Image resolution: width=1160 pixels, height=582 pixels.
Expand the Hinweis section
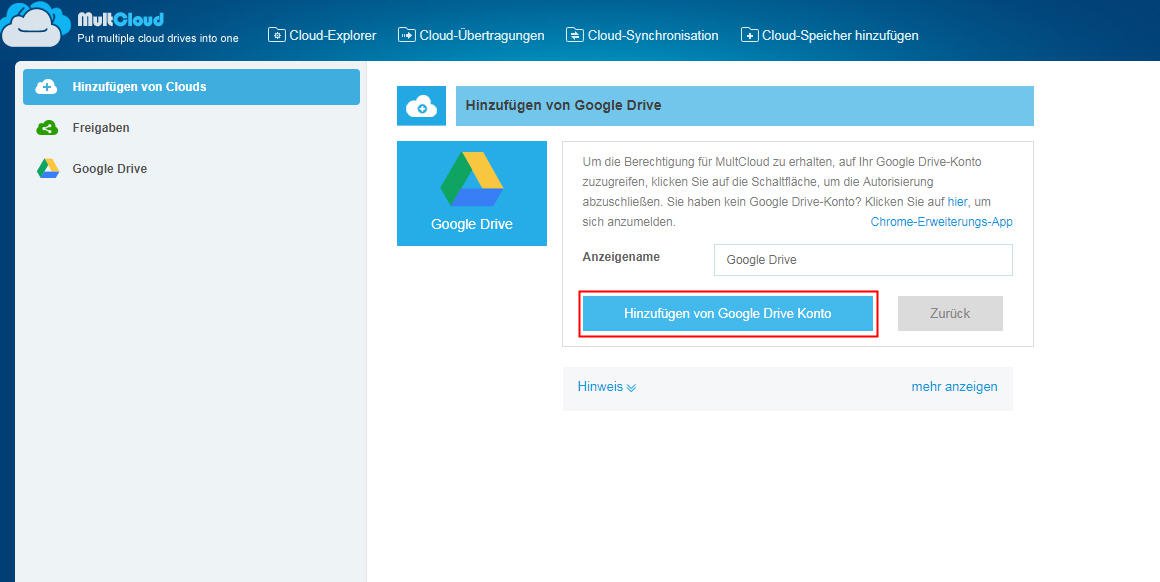coord(607,386)
